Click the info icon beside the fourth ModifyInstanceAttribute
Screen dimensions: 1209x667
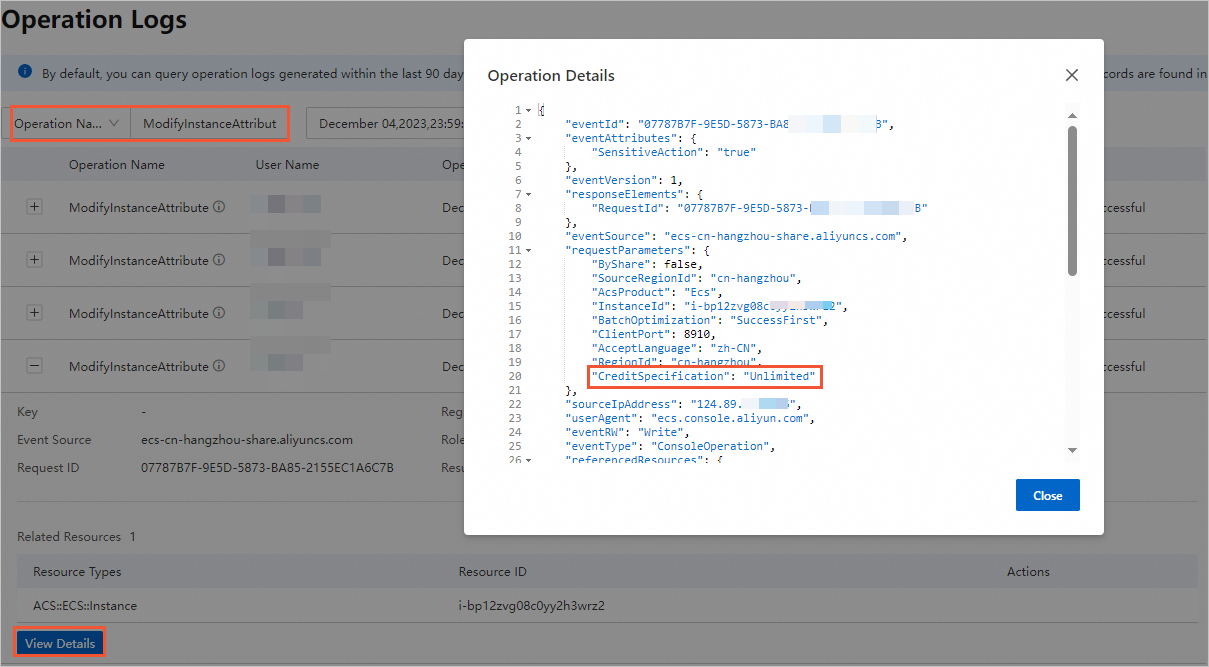click(218, 367)
